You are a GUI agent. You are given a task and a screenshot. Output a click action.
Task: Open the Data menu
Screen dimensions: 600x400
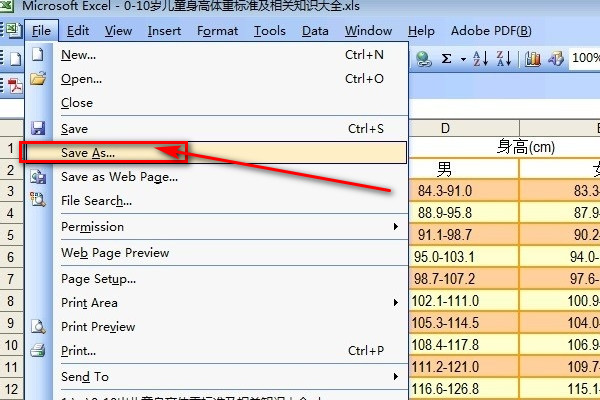(x=315, y=31)
